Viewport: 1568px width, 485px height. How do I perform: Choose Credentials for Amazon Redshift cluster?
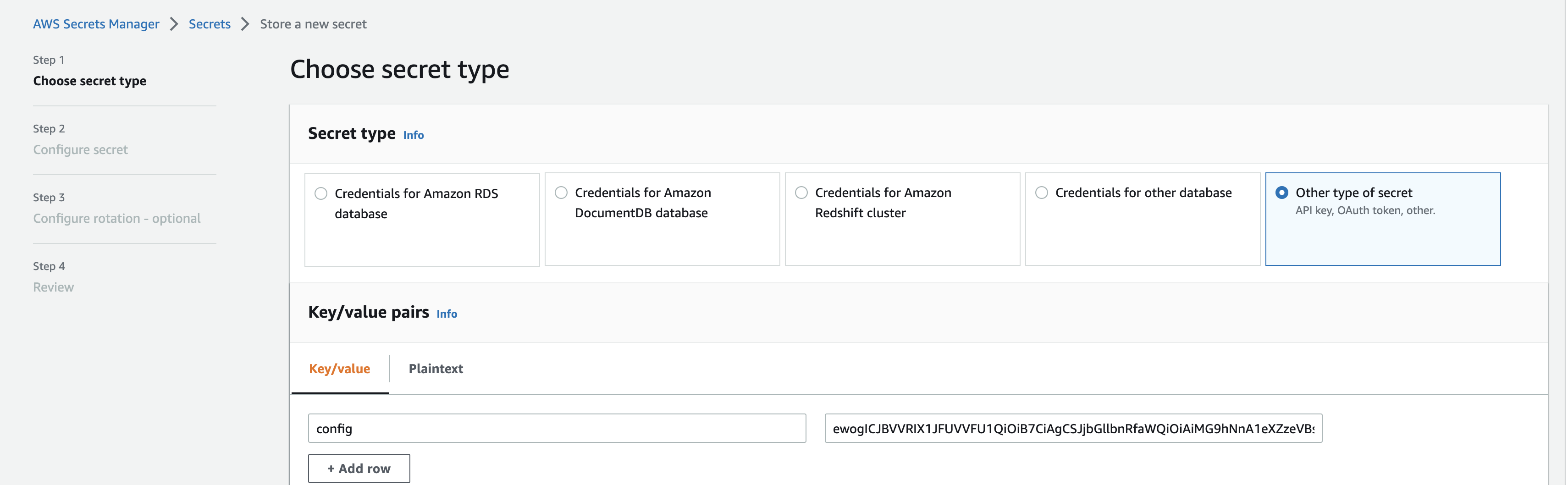802,192
